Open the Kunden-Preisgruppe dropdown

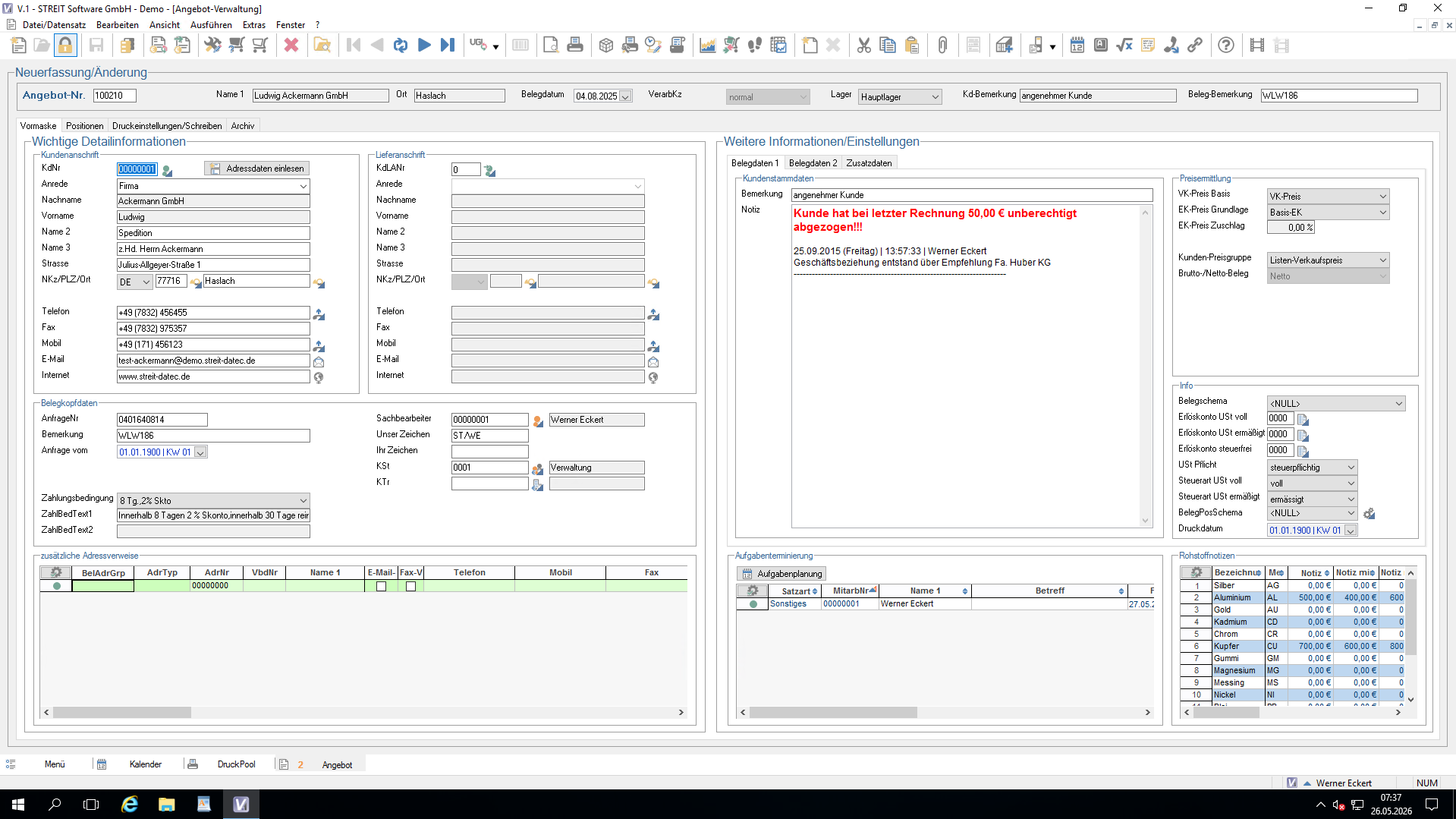click(1382, 260)
